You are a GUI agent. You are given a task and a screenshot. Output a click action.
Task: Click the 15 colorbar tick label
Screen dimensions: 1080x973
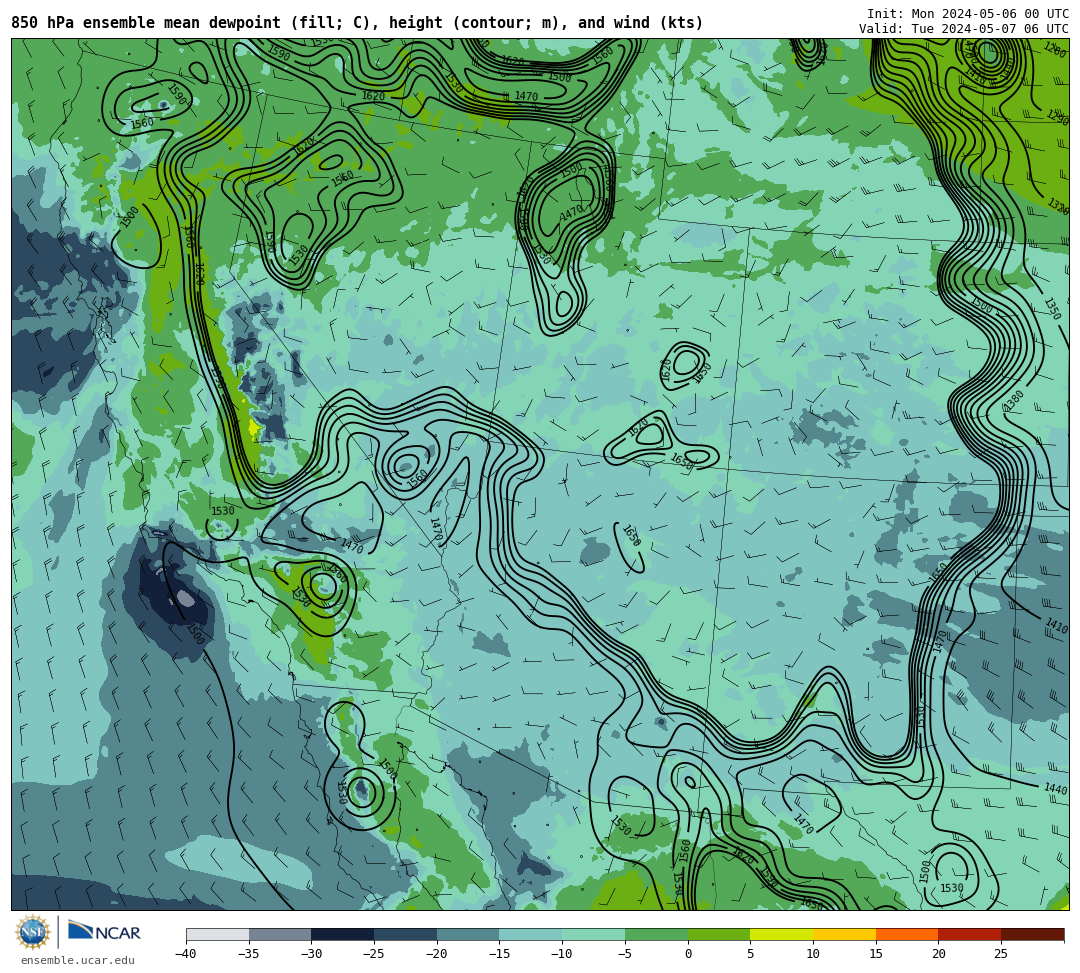pos(876,954)
